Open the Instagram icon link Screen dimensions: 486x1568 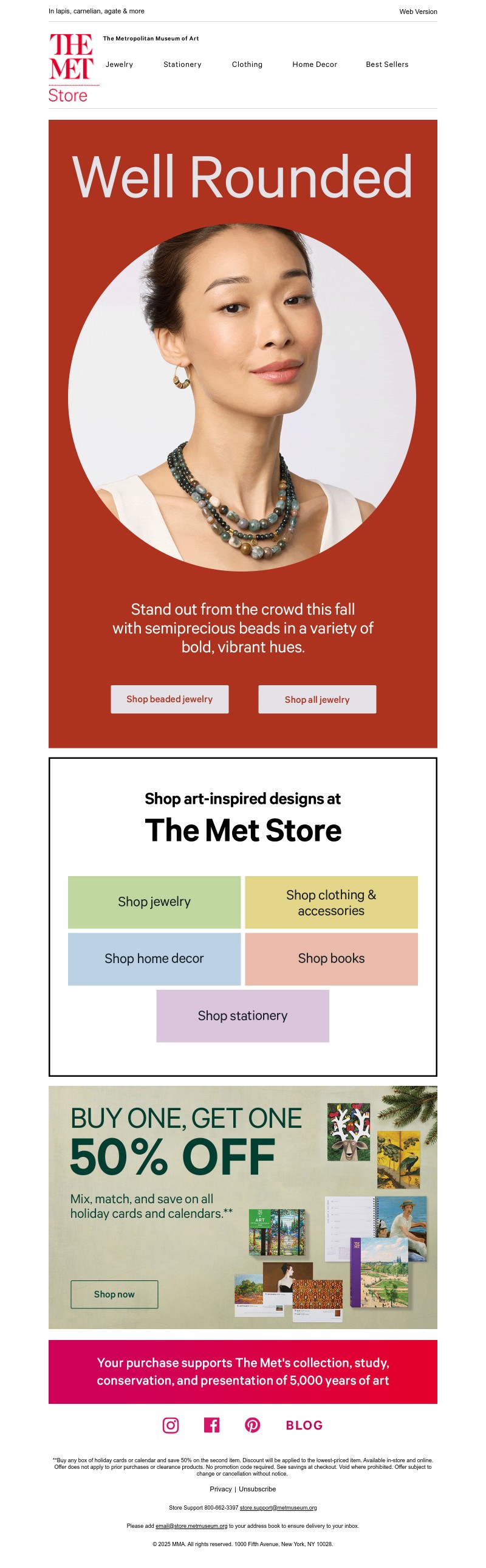click(171, 1425)
